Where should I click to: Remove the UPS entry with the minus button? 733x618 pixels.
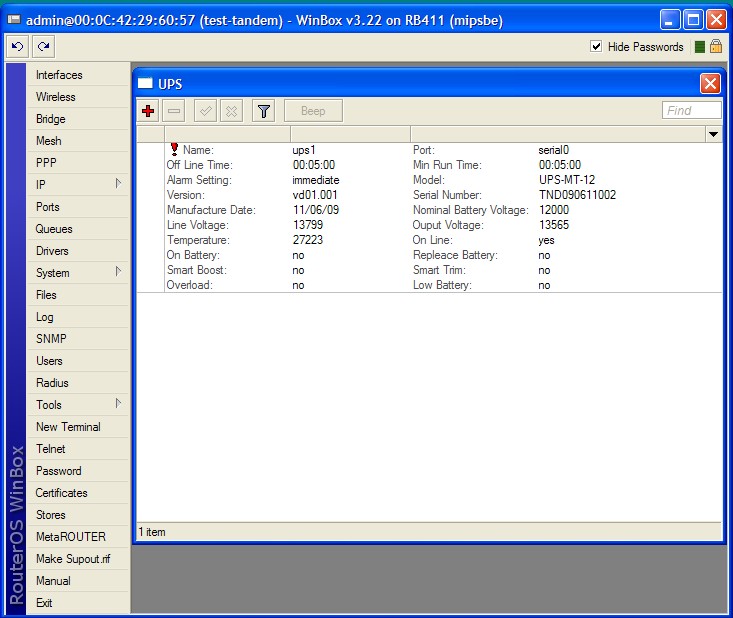point(174,111)
